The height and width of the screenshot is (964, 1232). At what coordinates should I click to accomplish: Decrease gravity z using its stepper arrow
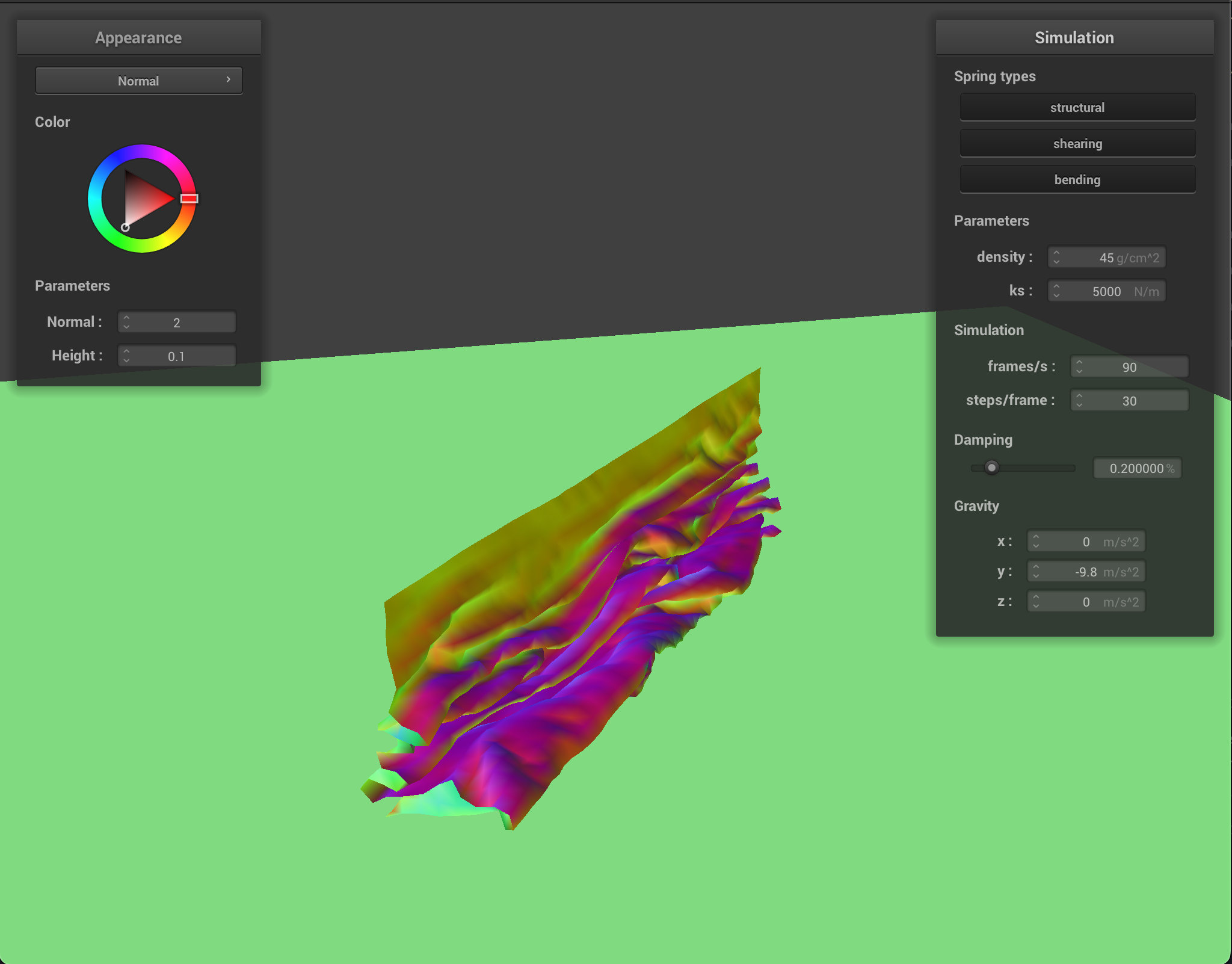point(1036,605)
